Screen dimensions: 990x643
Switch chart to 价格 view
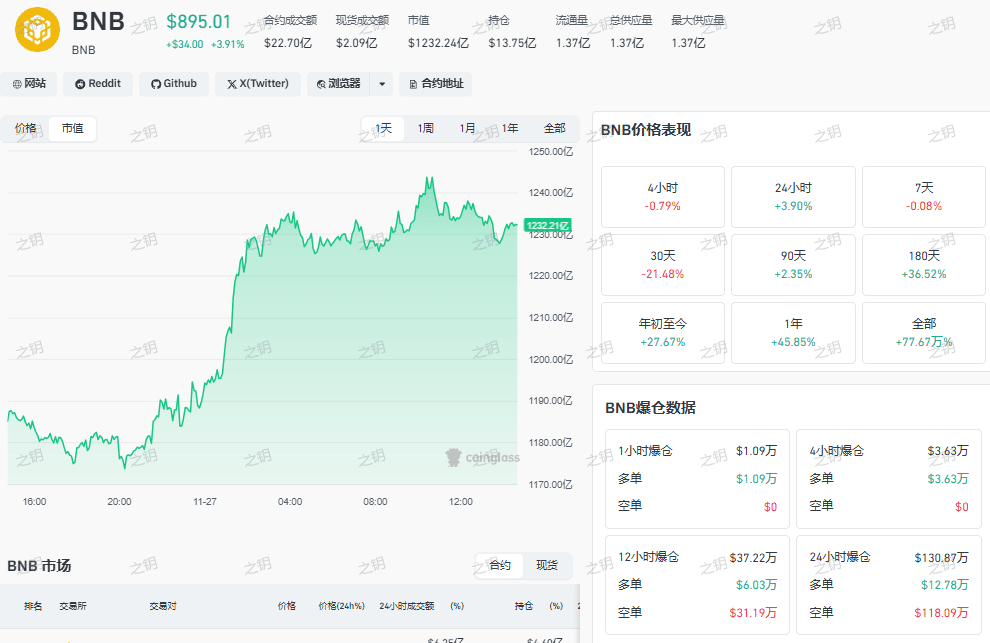[x=26, y=128]
